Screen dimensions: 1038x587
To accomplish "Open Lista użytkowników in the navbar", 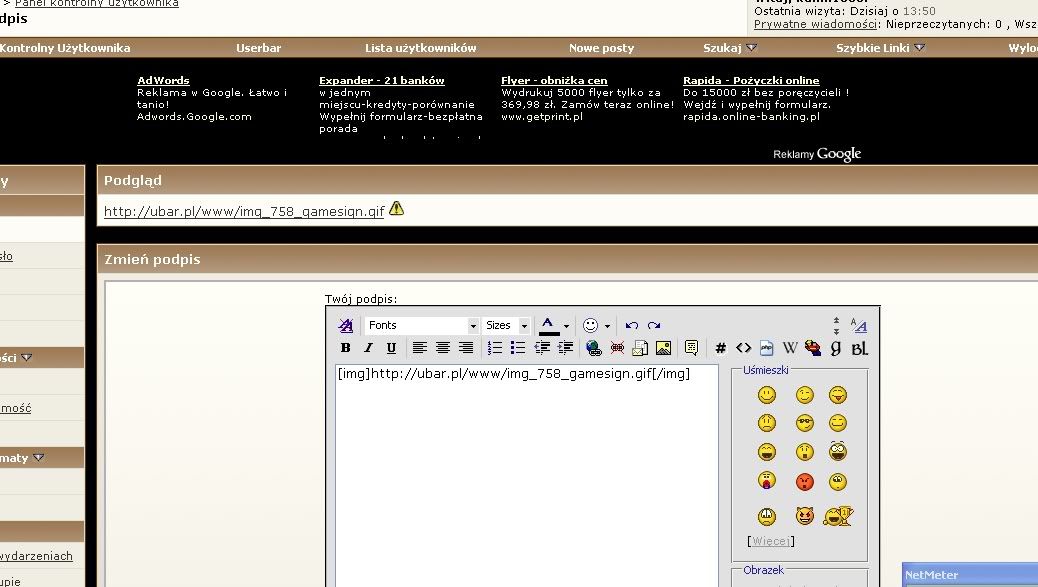I will pyautogui.click(x=420, y=48).
